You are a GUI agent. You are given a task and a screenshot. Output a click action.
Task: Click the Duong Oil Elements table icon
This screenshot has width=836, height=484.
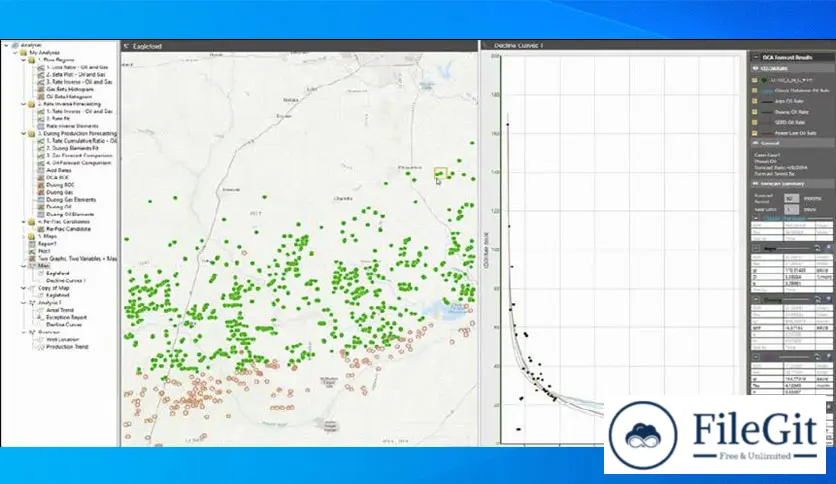coord(41,214)
